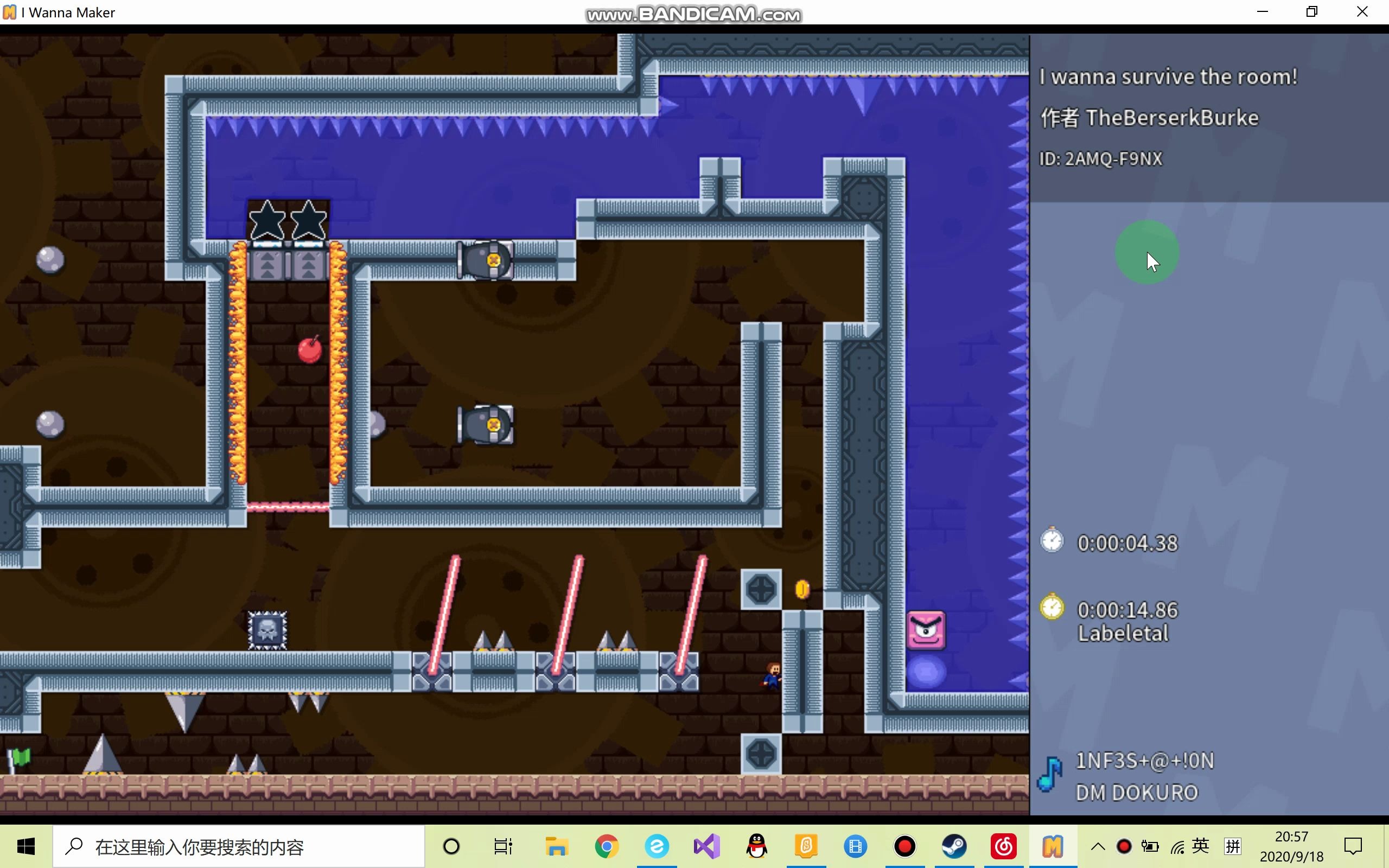This screenshot has height=868, width=1389.
Task: Click the record time 0:00:14.86
Action: point(1127,610)
